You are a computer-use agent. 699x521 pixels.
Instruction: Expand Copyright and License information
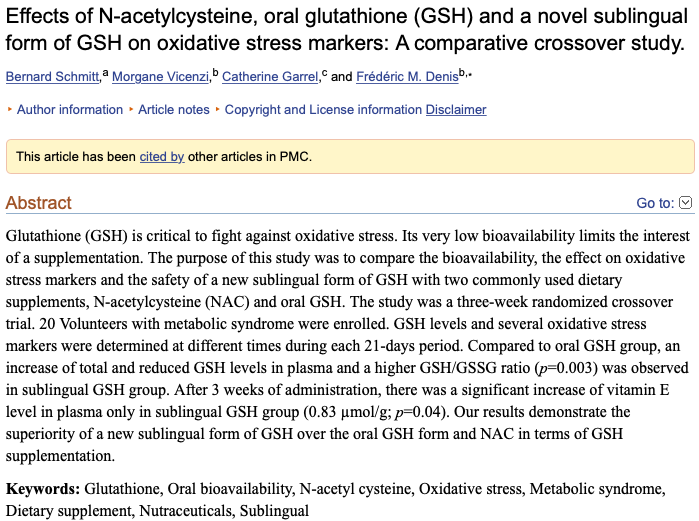coord(323,110)
